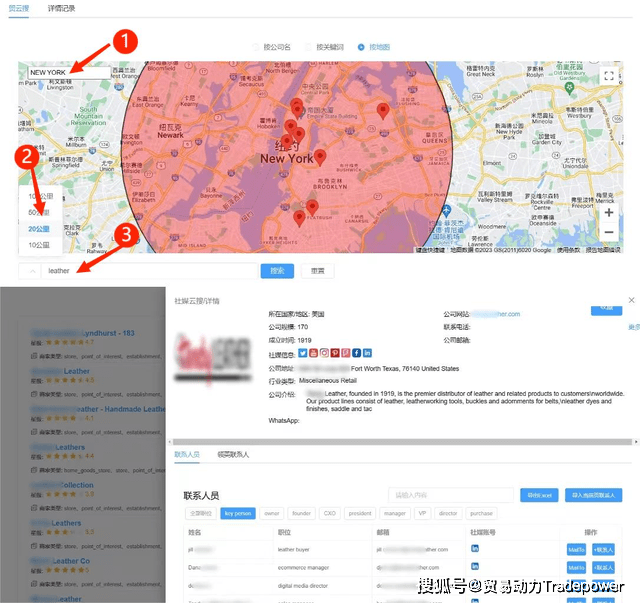Filter contacts by president
This screenshot has height=603, width=640.
360,513
